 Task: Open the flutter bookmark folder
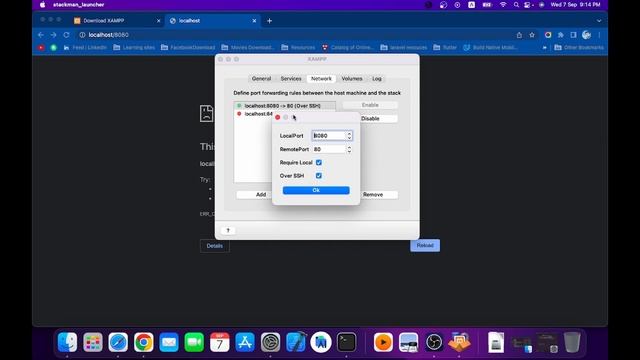pyautogui.click(x=445, y=48)
